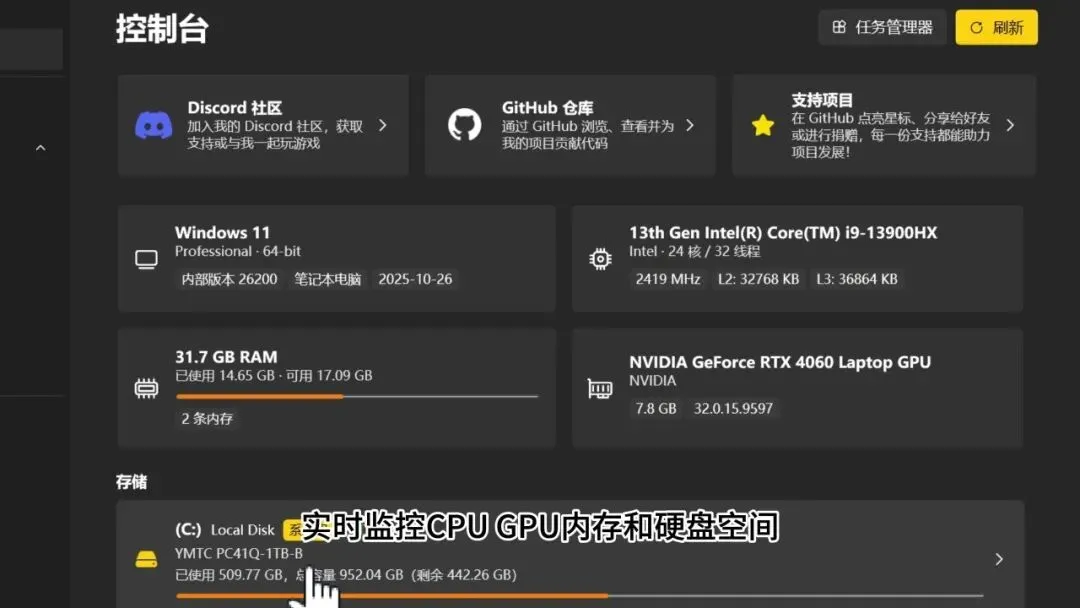Click the C: disk usage bar
The width and height of the screenshot is (1080, 608).
coord(579,596)
